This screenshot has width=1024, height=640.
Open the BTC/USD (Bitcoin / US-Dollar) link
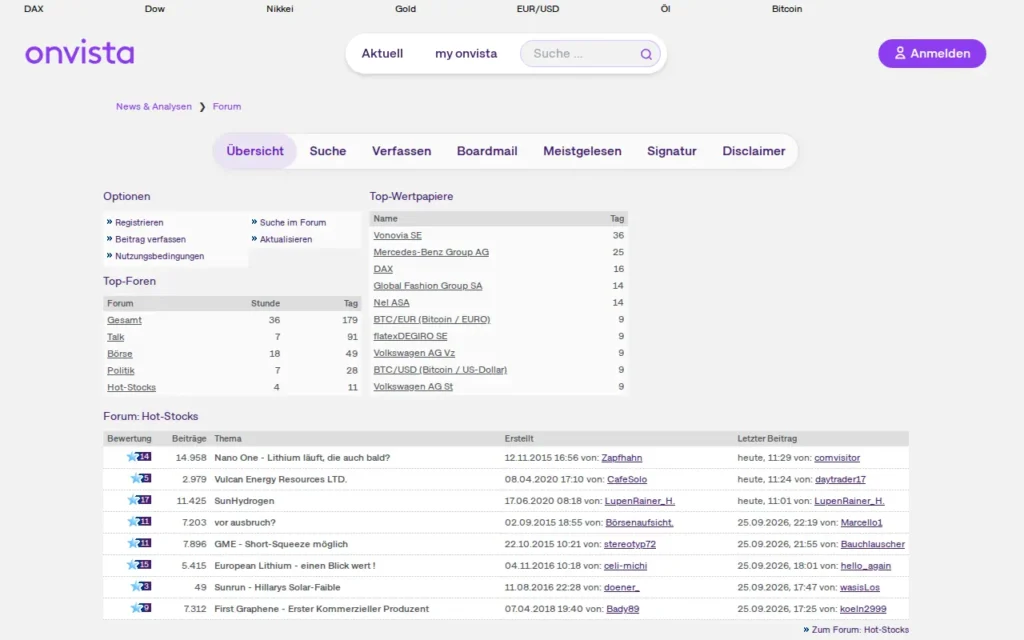coord(440,370)
